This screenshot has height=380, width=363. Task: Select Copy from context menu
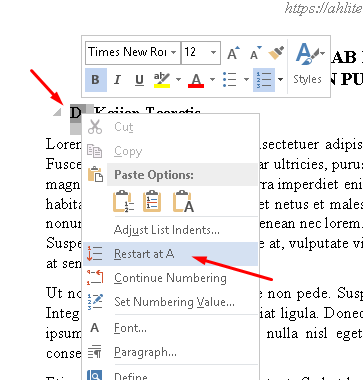(170, 151)
